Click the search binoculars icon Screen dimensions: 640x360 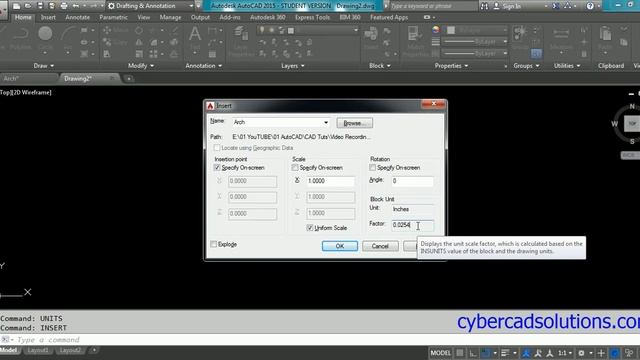484,6
